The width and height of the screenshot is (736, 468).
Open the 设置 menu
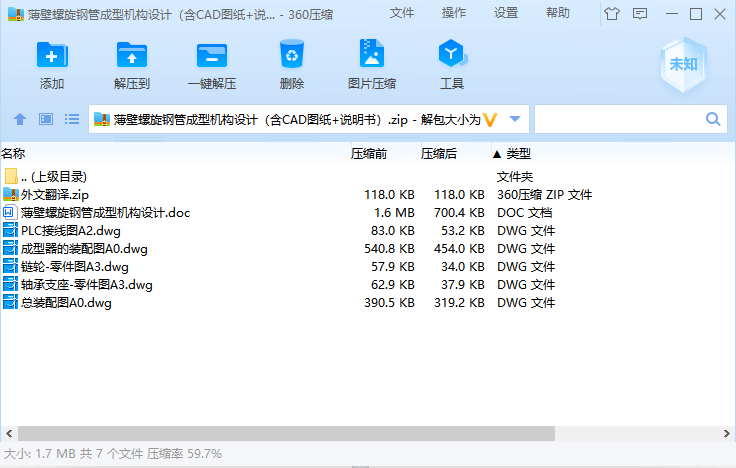coord(506,13)
